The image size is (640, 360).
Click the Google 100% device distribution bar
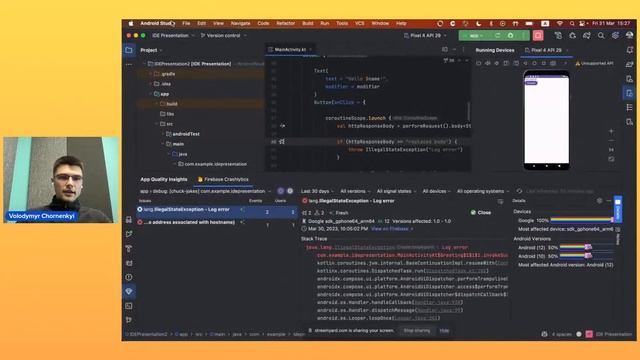point(582,220)
